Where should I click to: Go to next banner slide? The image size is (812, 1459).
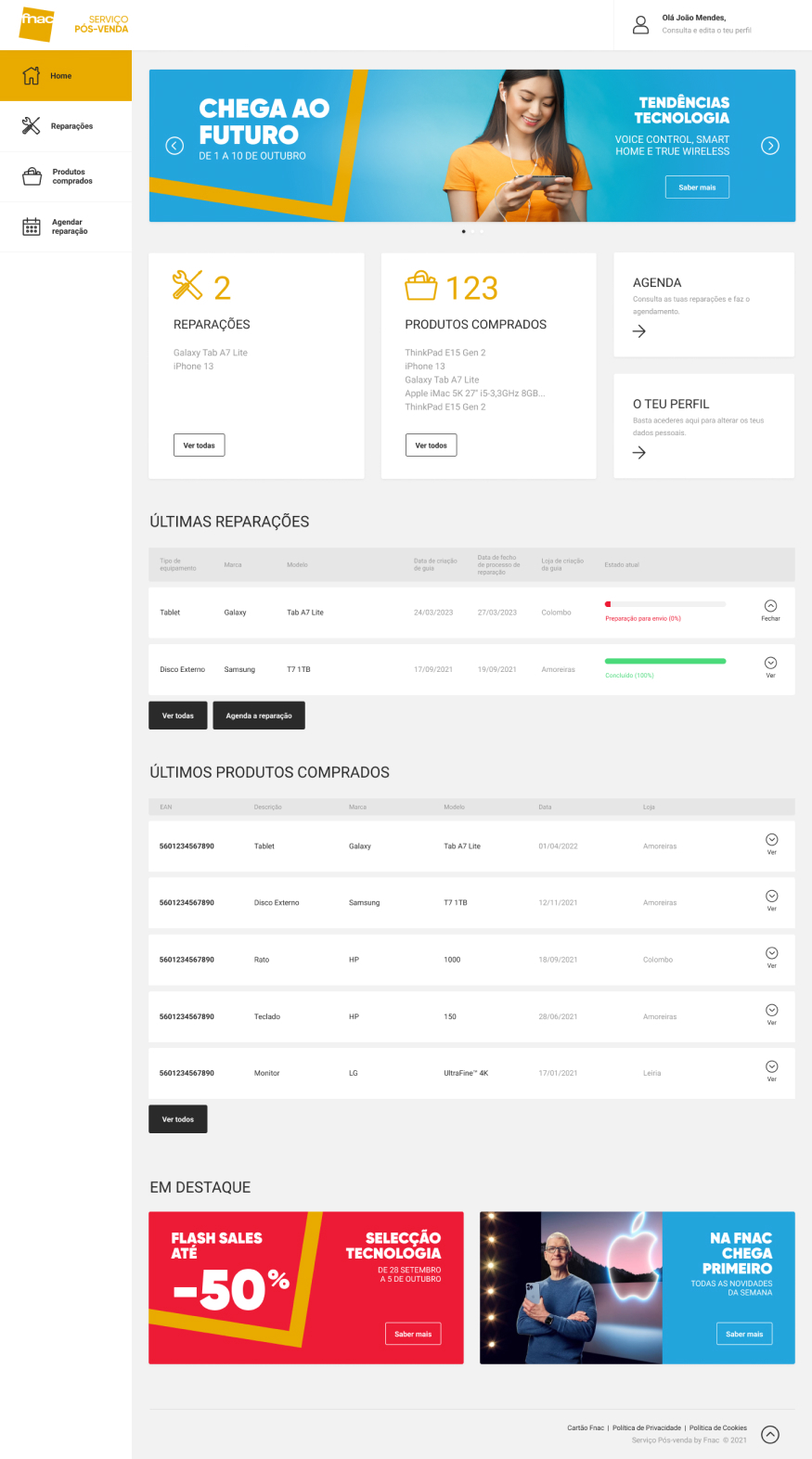tap(770, 146)
